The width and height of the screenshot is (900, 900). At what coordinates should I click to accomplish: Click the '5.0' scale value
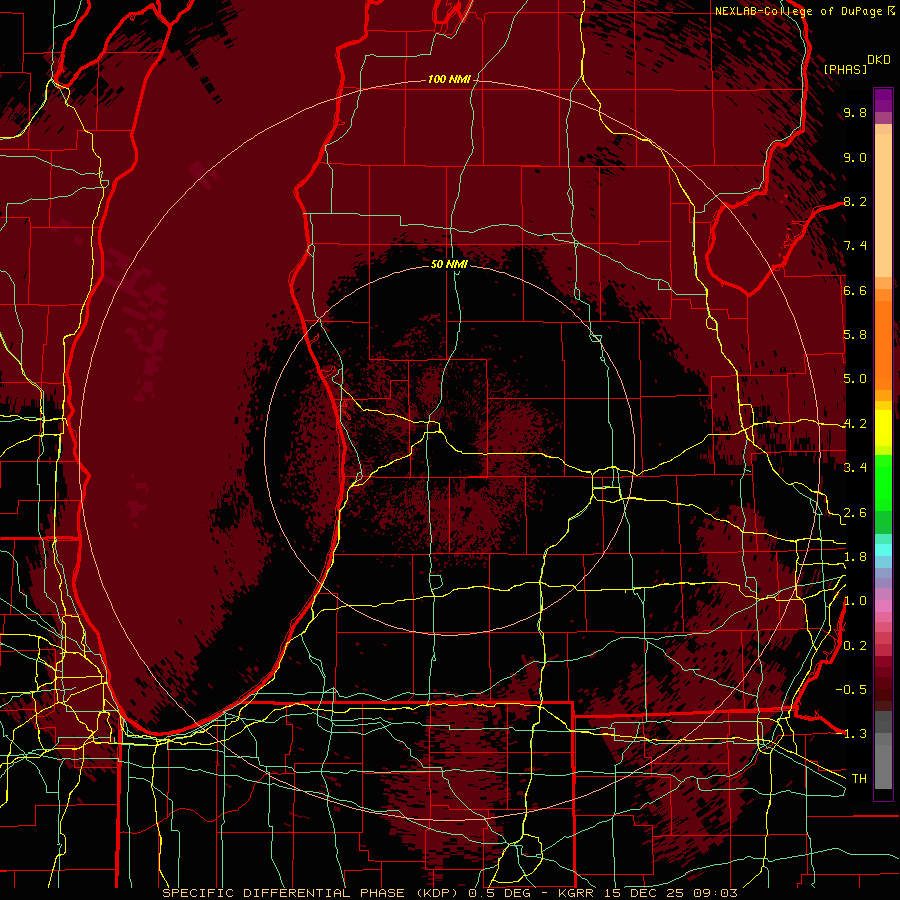pos(855,379)
